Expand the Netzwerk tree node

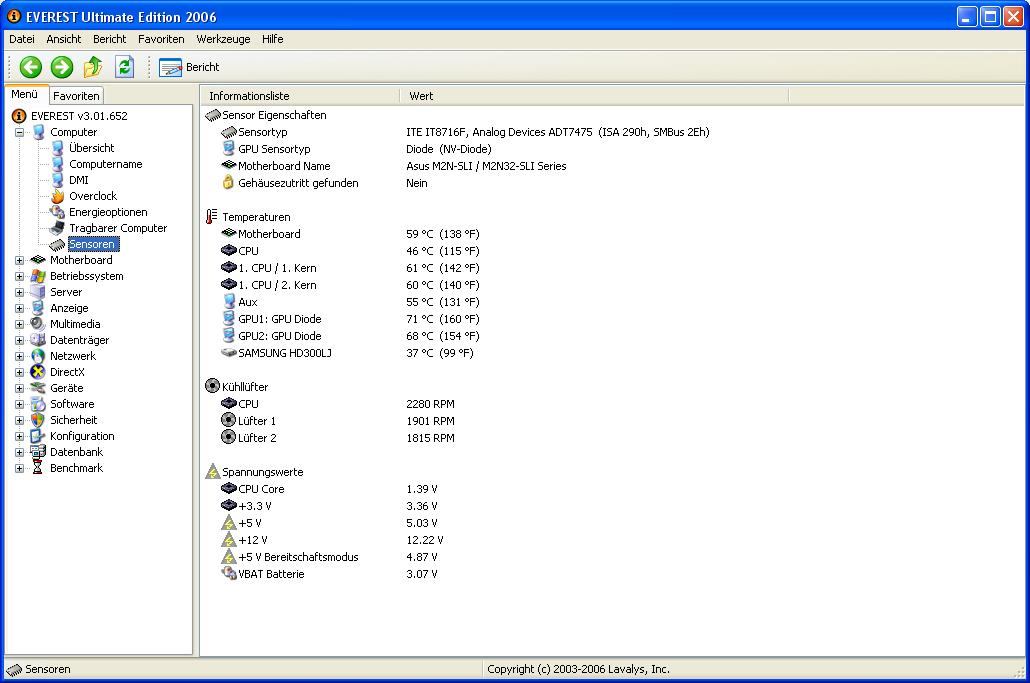[20, 356]
